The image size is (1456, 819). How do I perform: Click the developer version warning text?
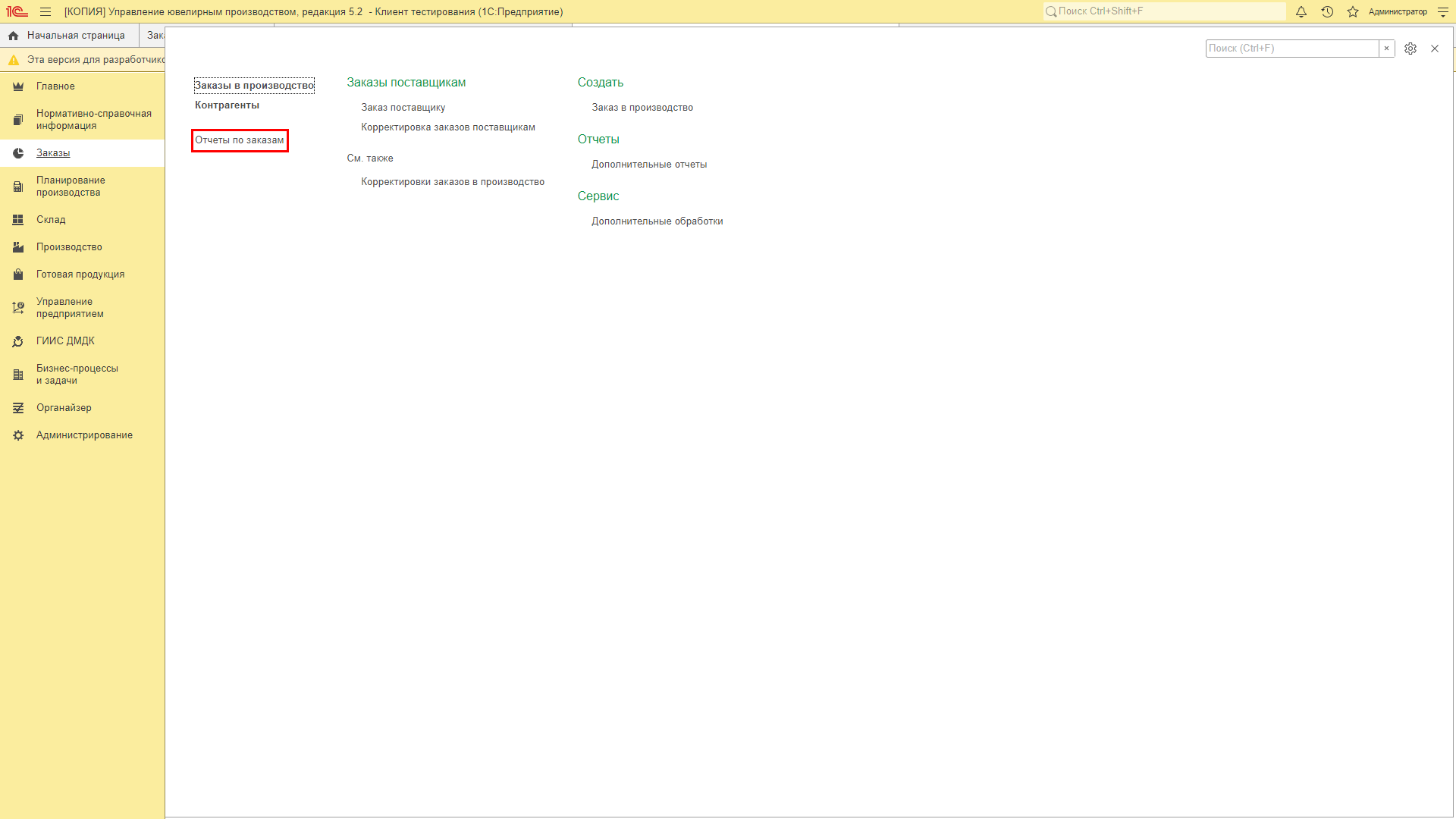(96, 60)
